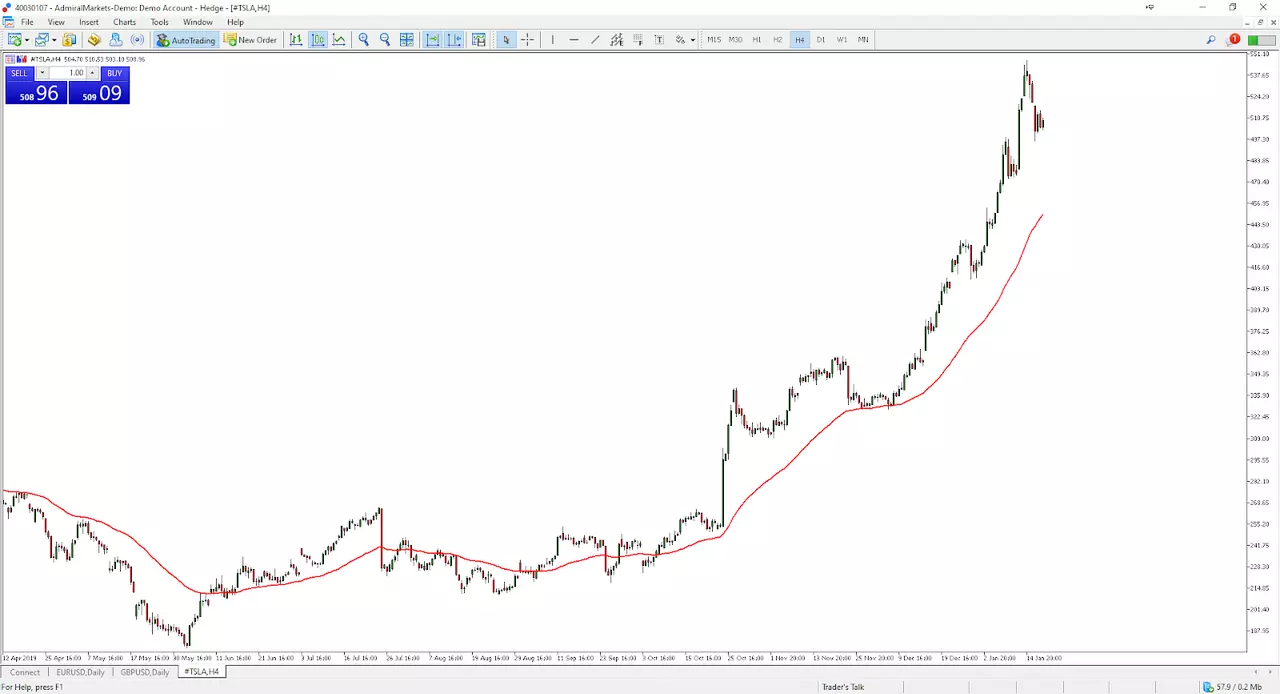Switch chart to line chart type

coord(339,40)
